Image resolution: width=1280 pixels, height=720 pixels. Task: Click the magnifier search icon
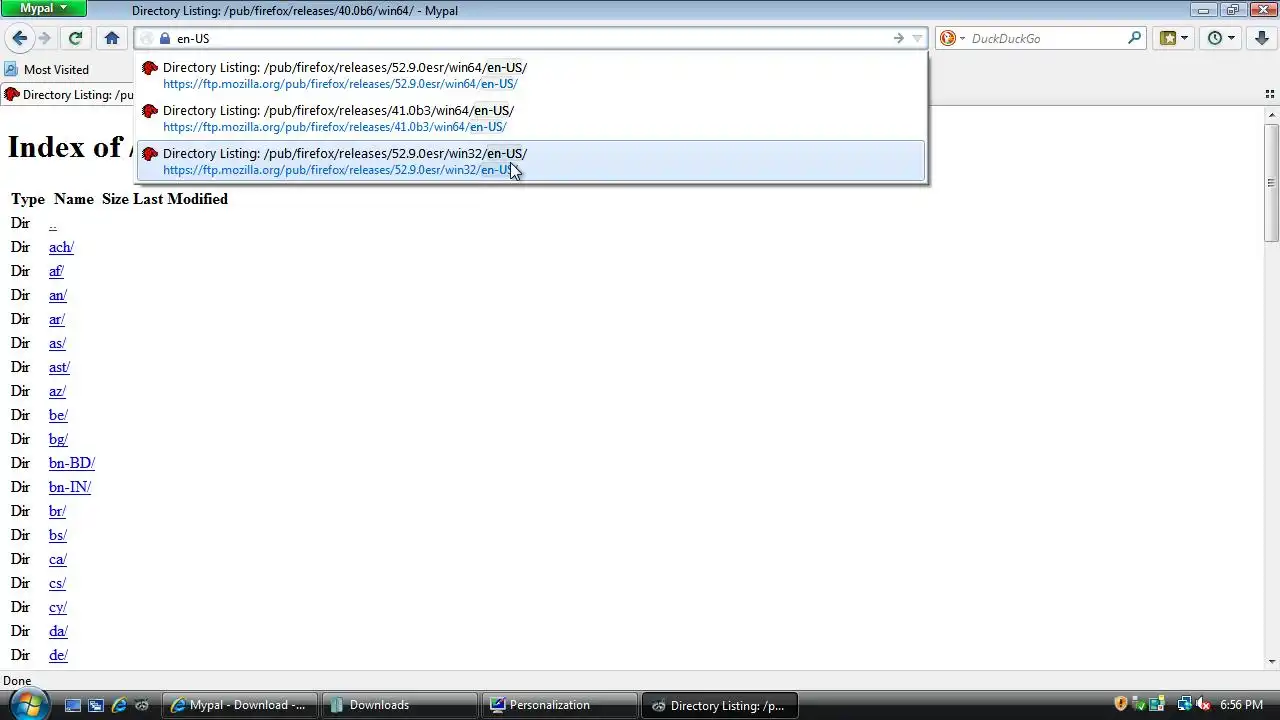pyautogui.click(x=1134, y=38)
